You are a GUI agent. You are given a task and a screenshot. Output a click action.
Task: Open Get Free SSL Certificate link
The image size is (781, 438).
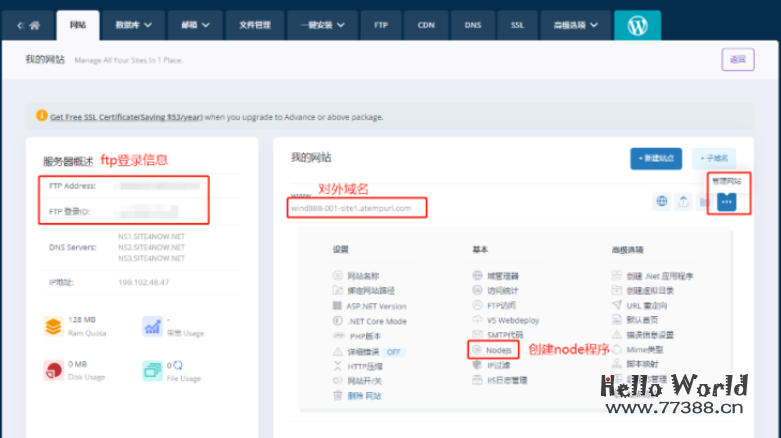(x=126, y=117)
